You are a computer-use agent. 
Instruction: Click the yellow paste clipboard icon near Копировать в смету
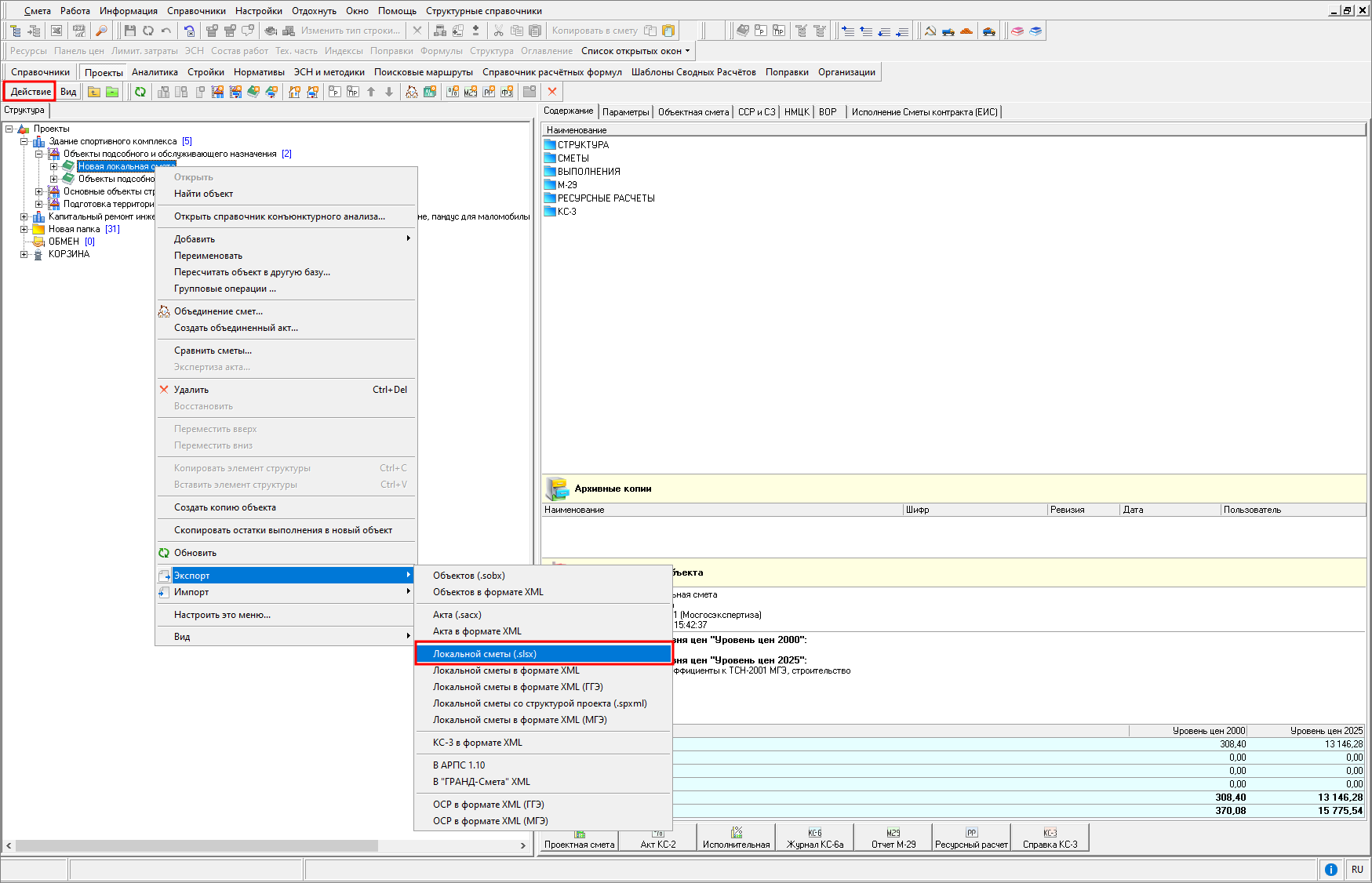click(x=668, y=31)
